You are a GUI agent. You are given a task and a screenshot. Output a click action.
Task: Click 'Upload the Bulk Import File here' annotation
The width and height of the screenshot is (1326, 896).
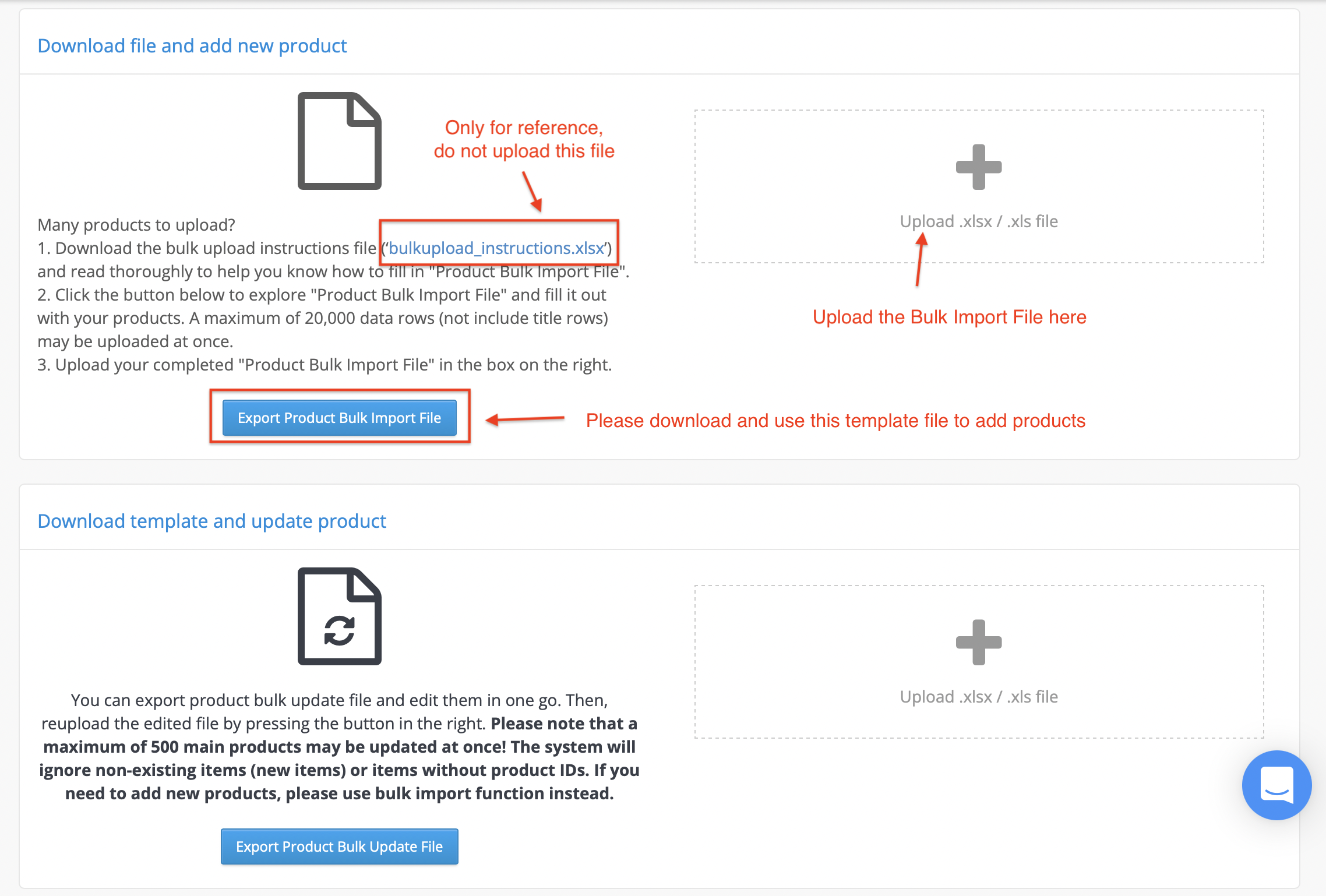(x=950, y=317)
